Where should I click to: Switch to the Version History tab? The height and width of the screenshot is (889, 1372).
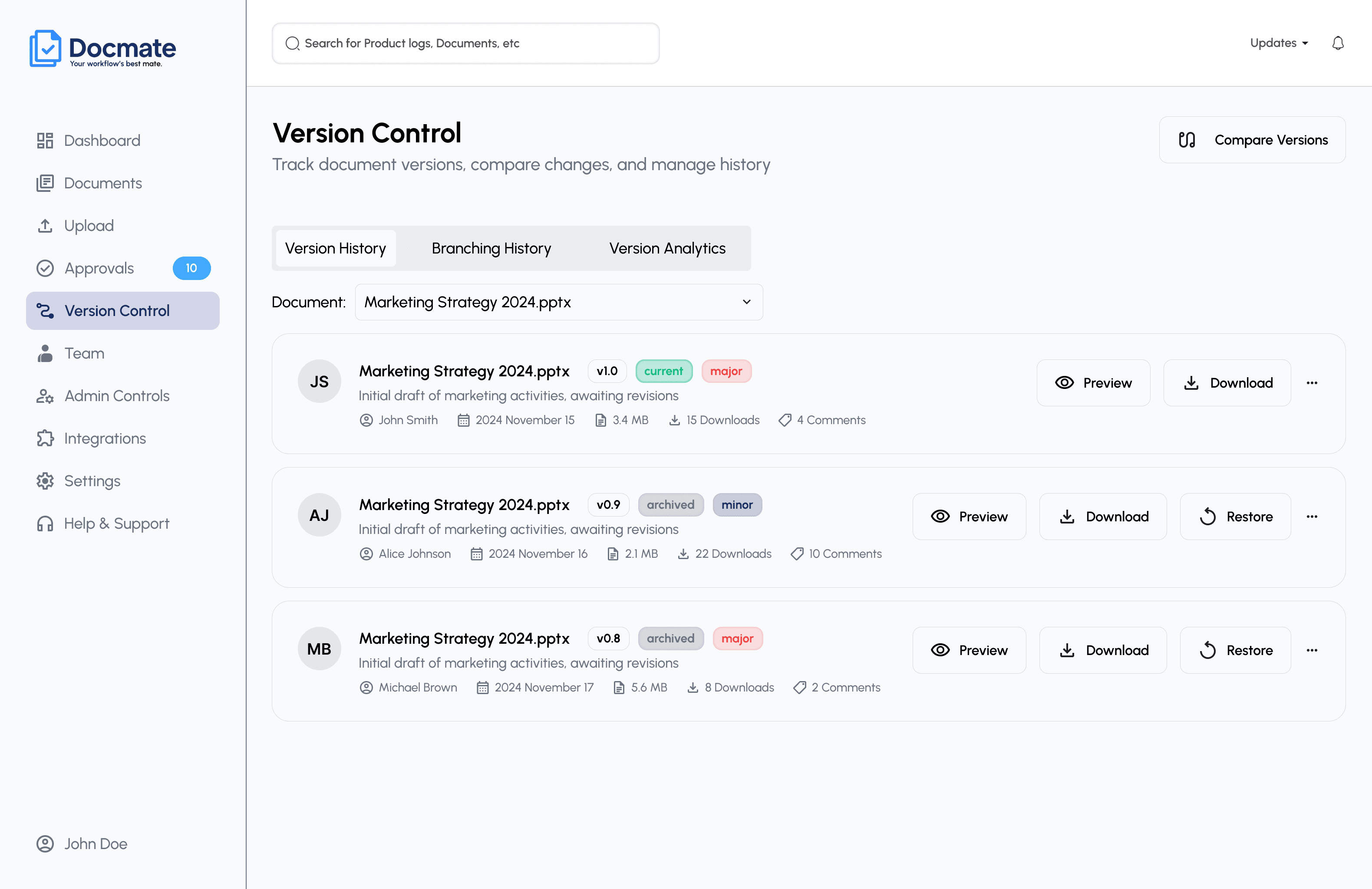[336, 248]
